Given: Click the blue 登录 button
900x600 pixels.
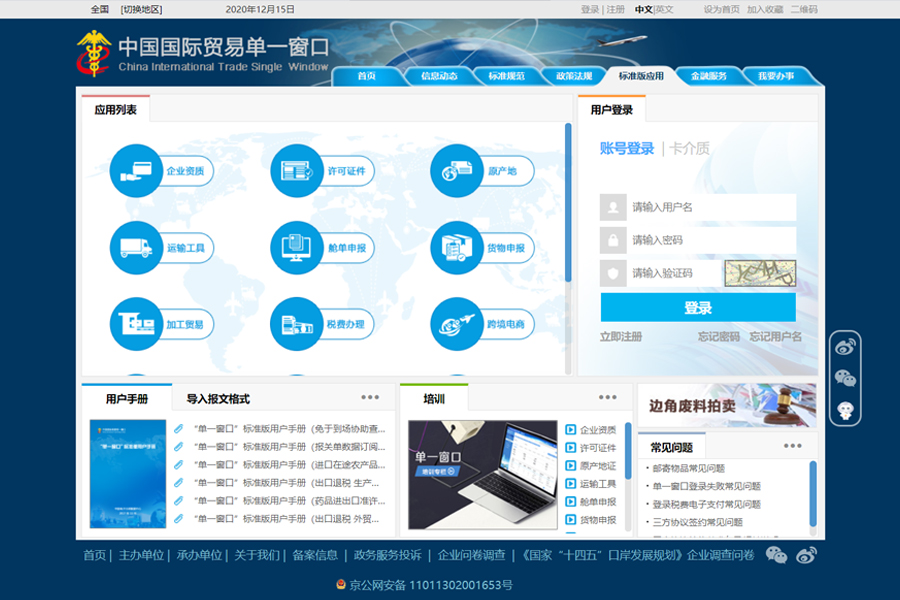Looking at the screenshot, I should [698, 307].
